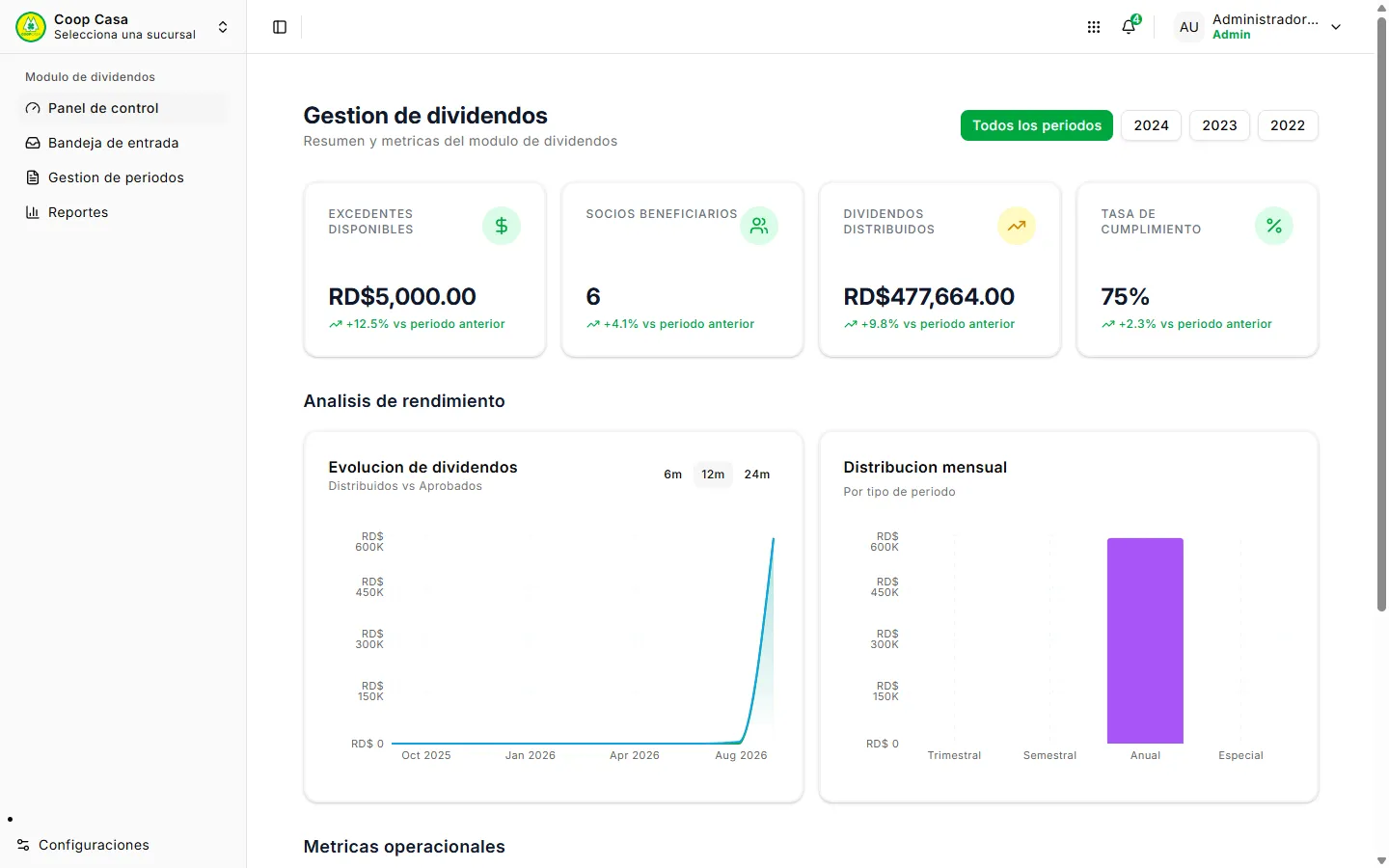The height and width of the screenshot is (868, 1389).
Task: Switch chart range to 12m
Action: pyautogui.click(x=713, y=475)
